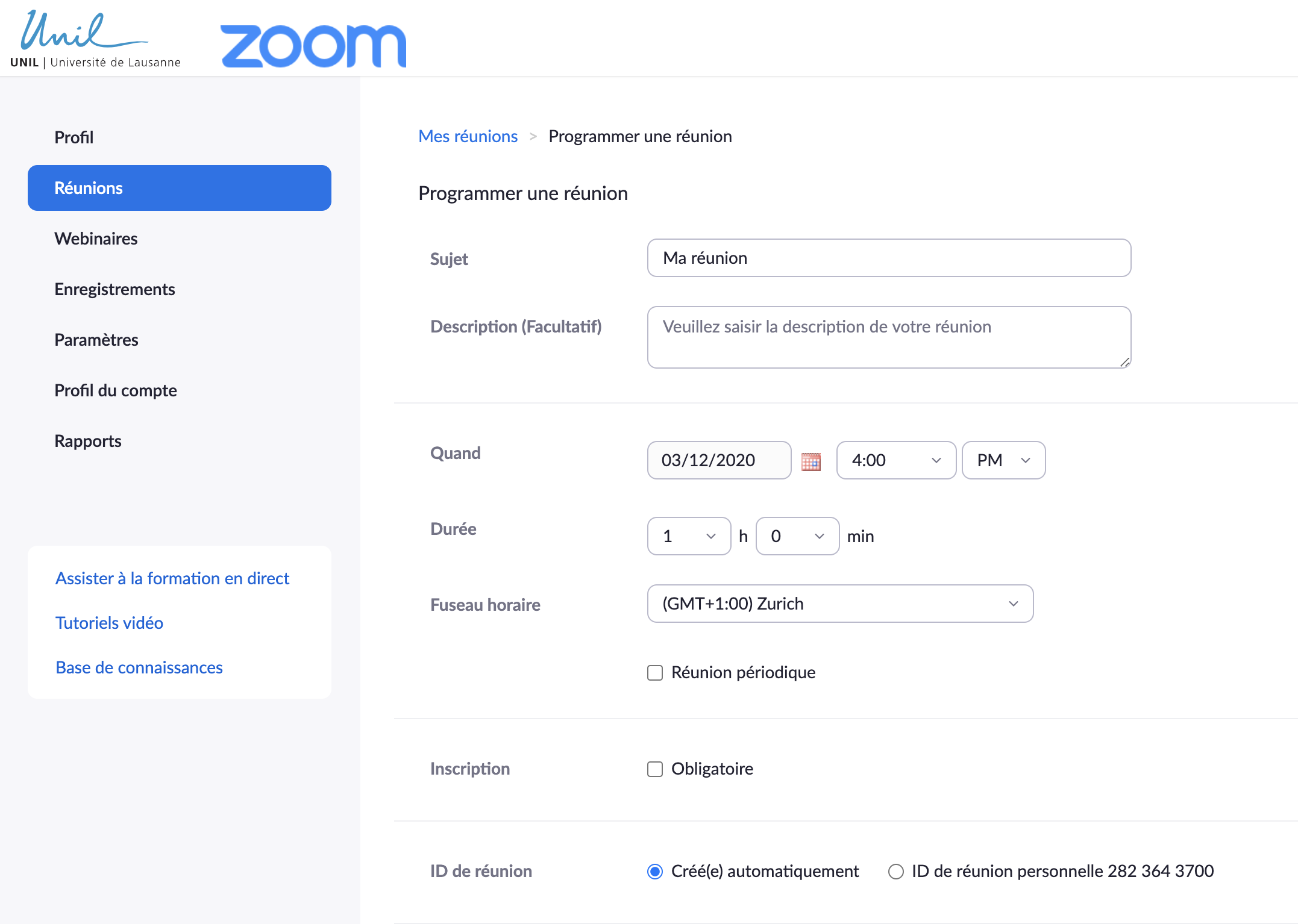
Task: Click the UNIL Université de Lausanne logo
Action: (95, 40)
